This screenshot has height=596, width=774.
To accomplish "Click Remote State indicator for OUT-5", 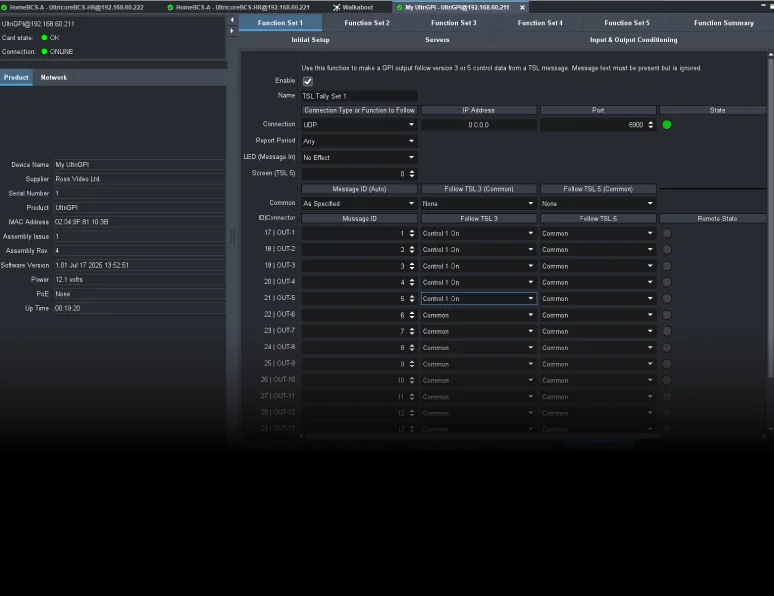I will coord(666,299).
